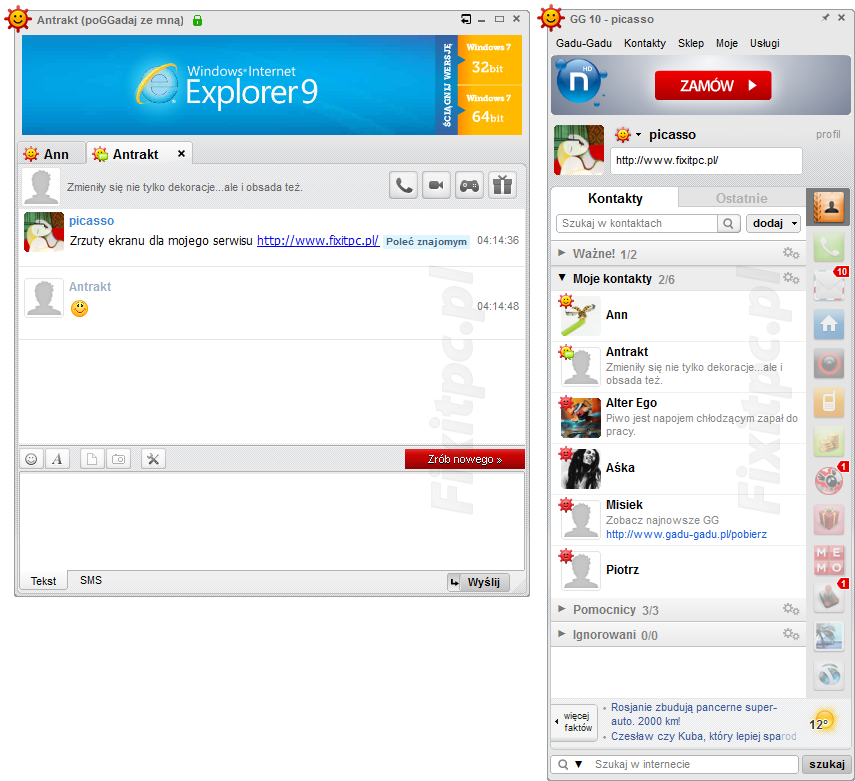Expand the Ignorowani group
855x781 pixels.
tap(561, 634)
